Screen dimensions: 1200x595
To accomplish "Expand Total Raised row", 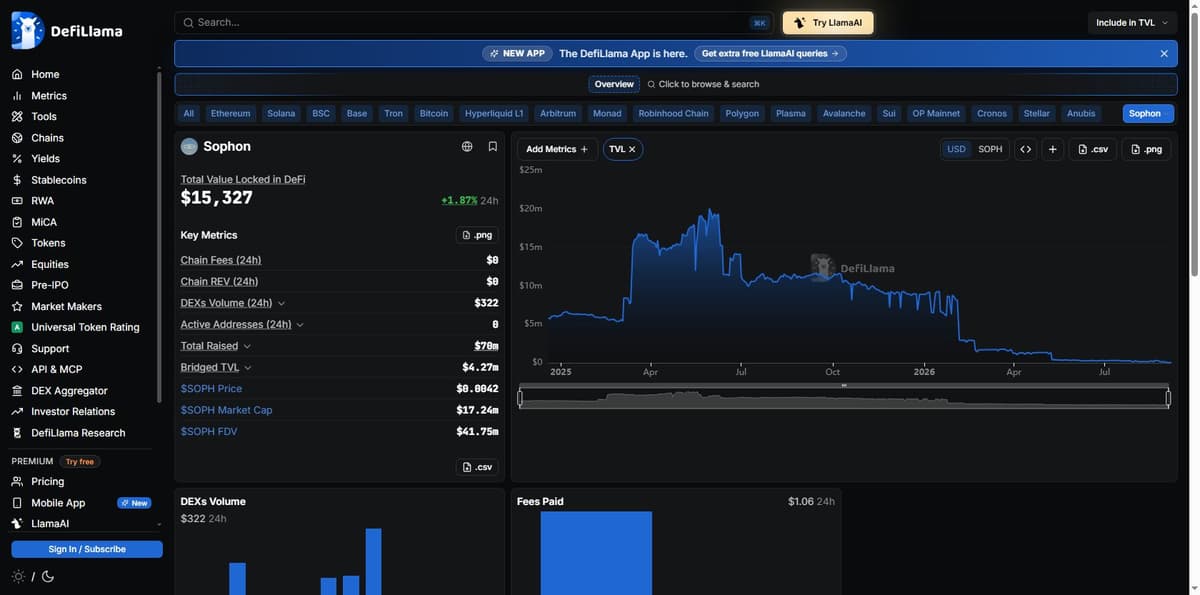I will (247, 346).
